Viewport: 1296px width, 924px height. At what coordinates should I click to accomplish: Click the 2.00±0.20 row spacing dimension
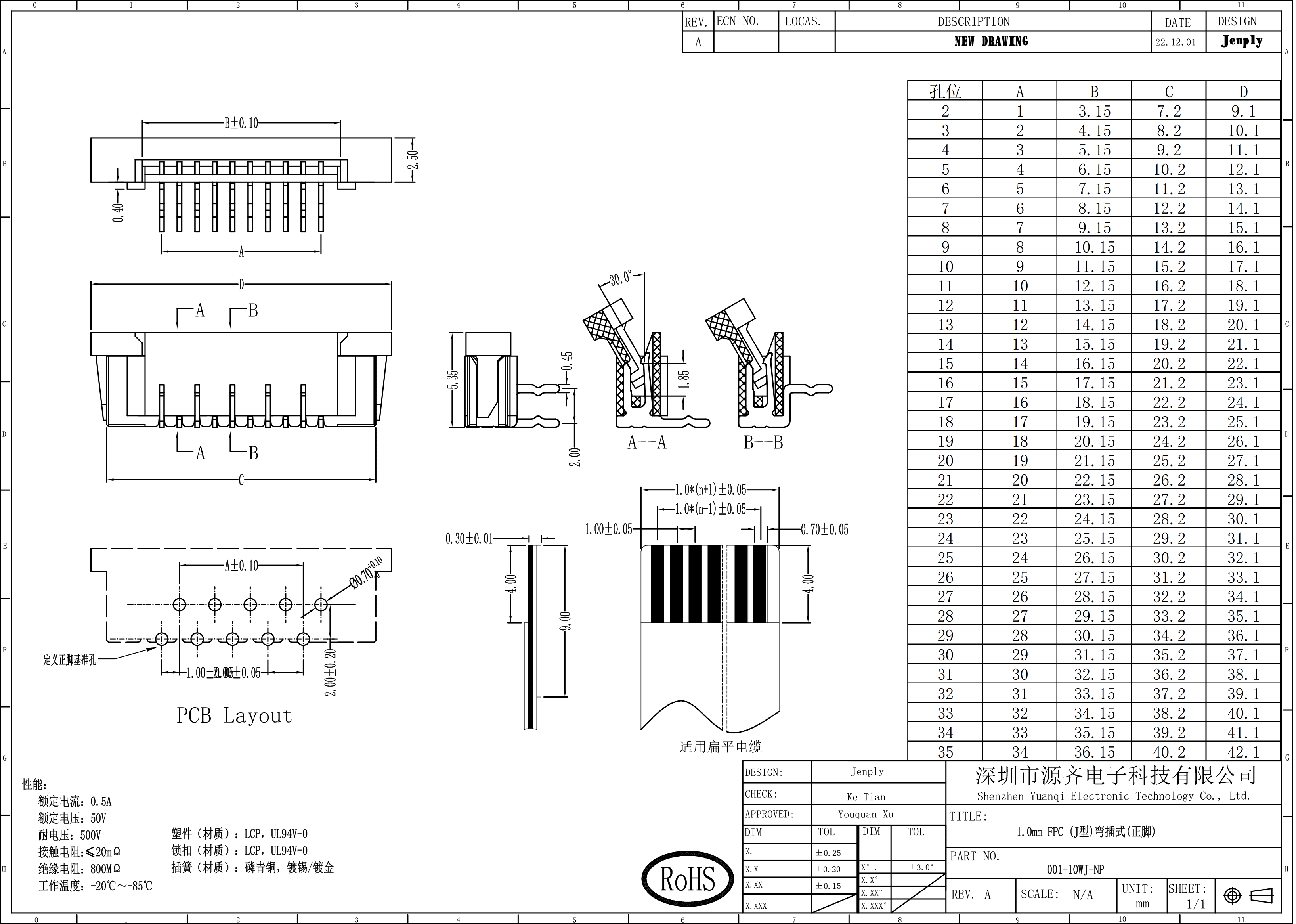pos(330,673)
